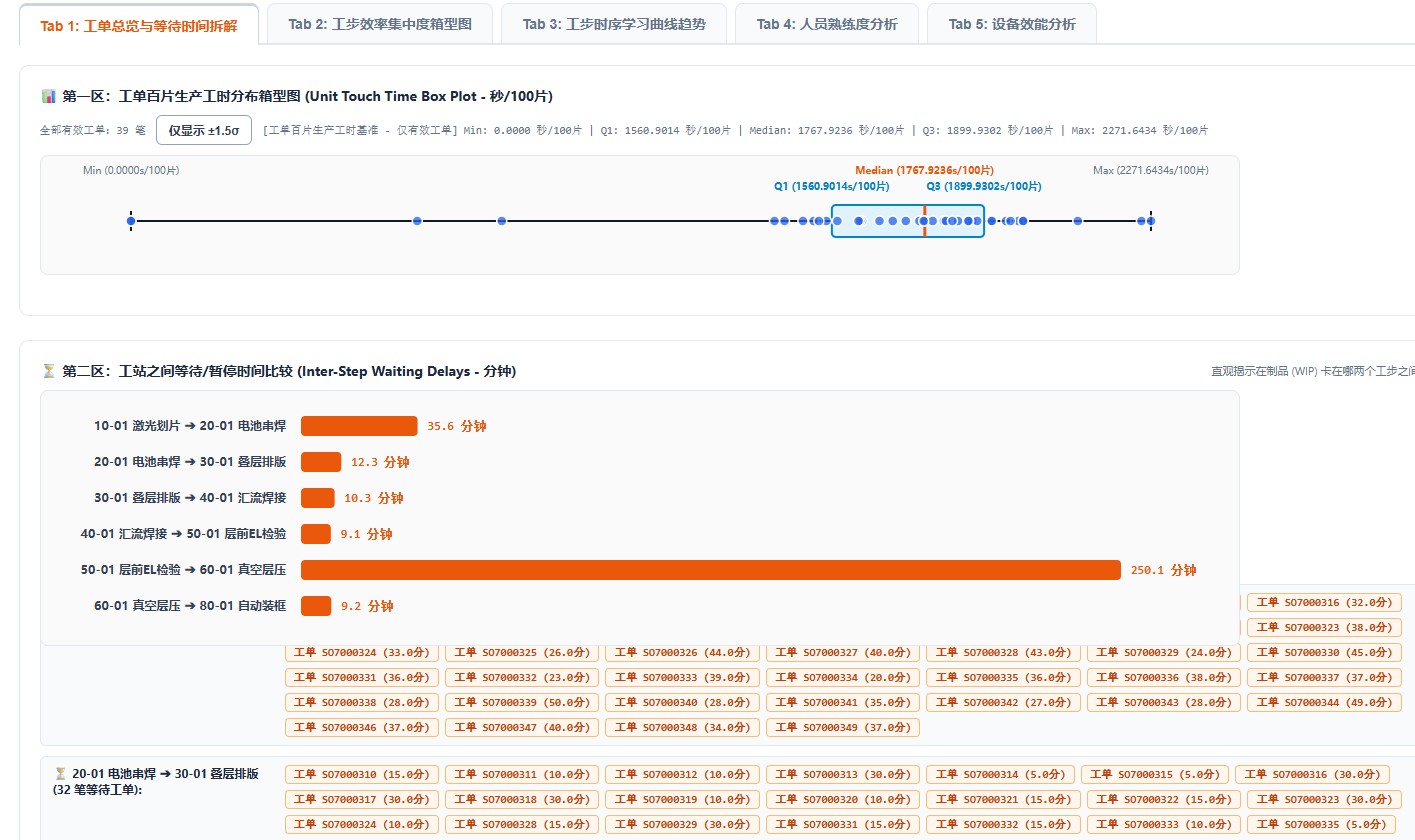
Task: Open work order chip SO7000332 (23.0分)
Action: pyautogui.click(x=522, y=678)
